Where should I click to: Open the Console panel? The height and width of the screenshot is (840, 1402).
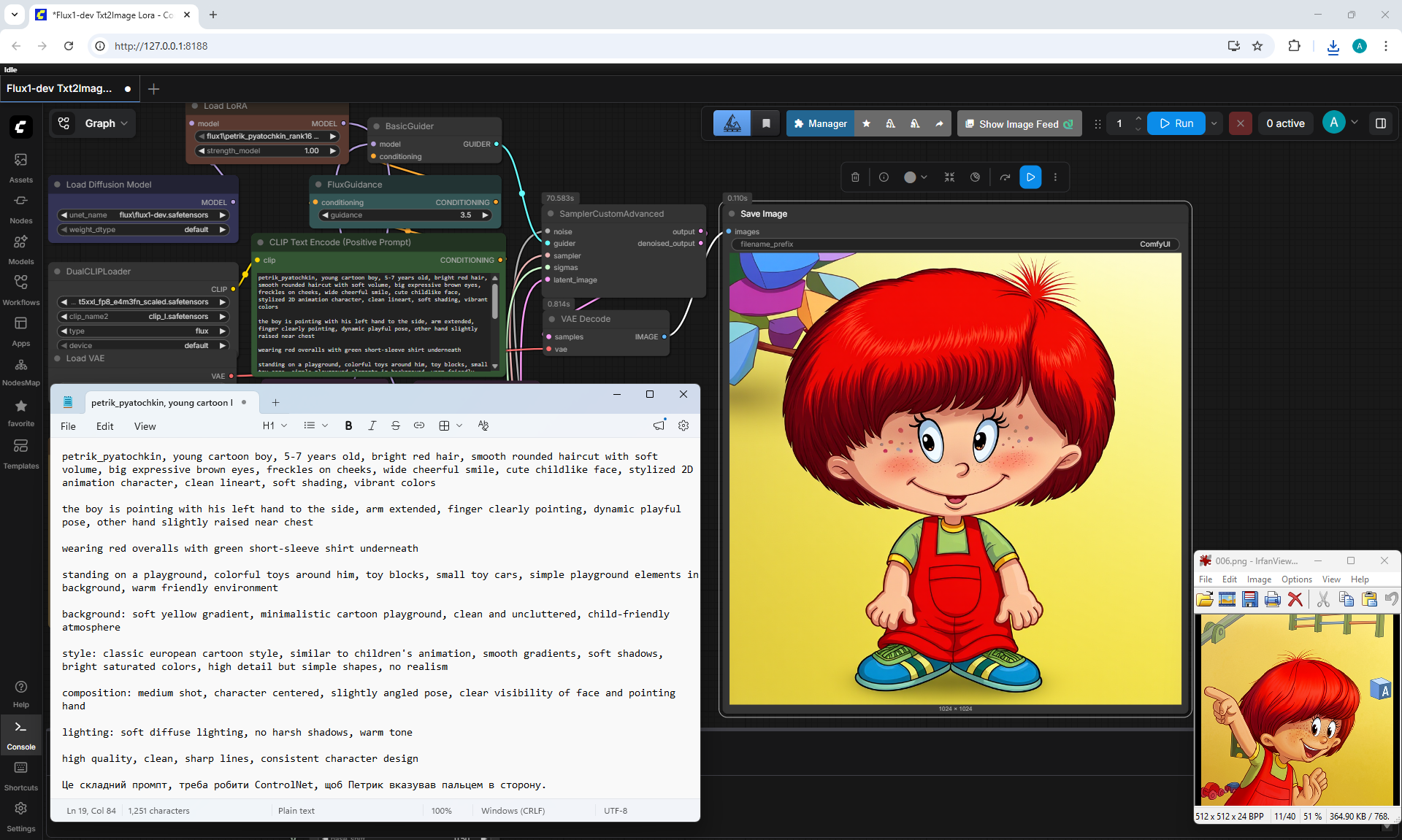click(20, 735)
